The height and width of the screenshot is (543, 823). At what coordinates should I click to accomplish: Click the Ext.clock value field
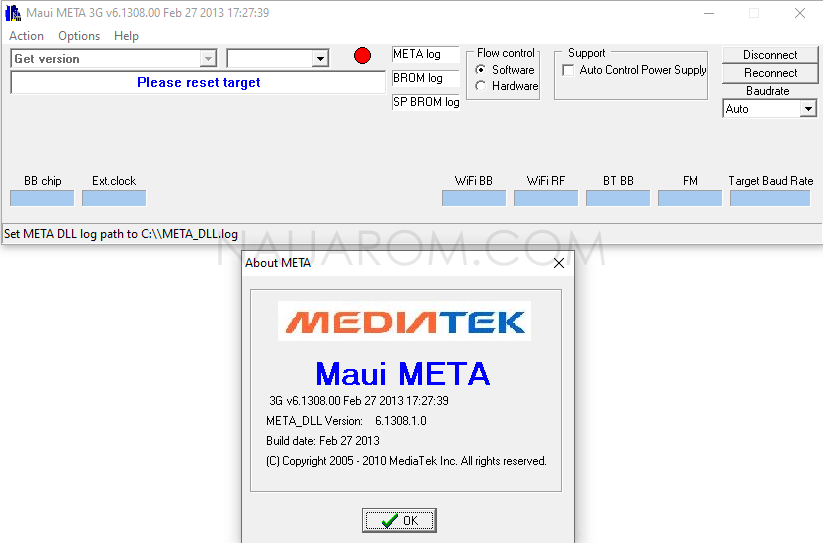tap(114, 198)
